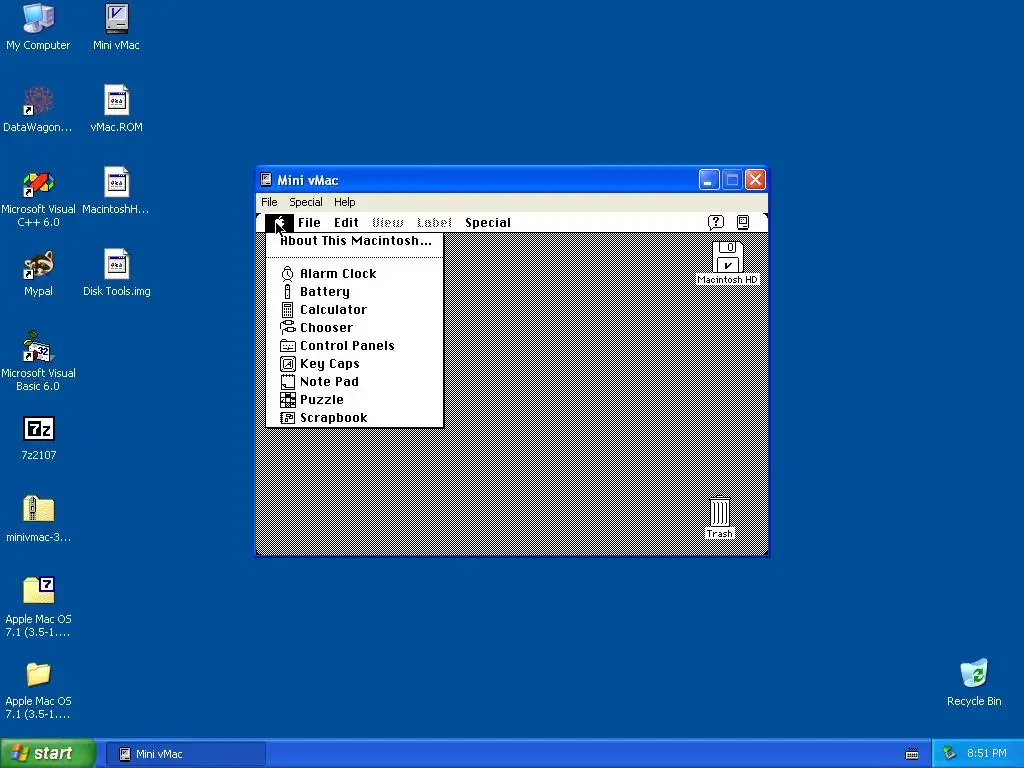Open Scrapbook from the Apple menu

tap(355, 418)
